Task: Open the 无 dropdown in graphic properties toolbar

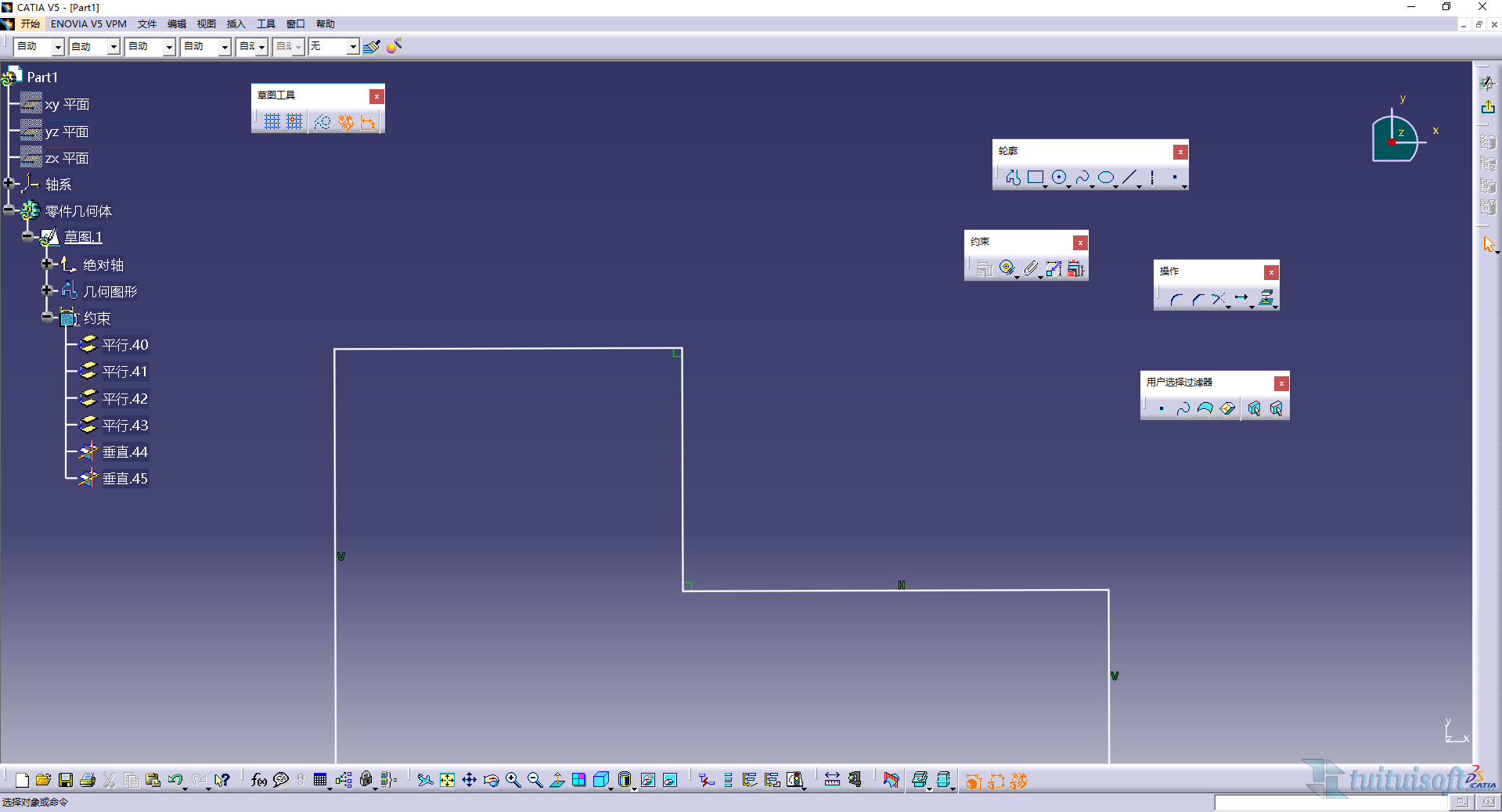Action: tap(352, 47)
